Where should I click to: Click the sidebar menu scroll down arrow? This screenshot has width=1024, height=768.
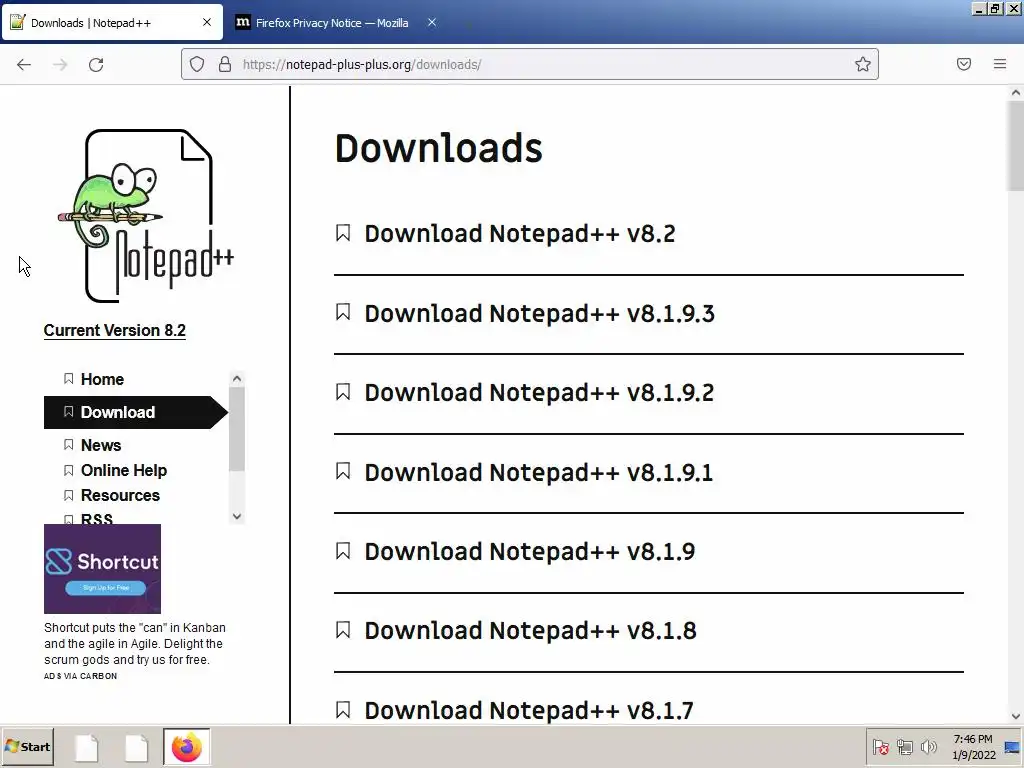pyautogui.click(x=237, y=516)
